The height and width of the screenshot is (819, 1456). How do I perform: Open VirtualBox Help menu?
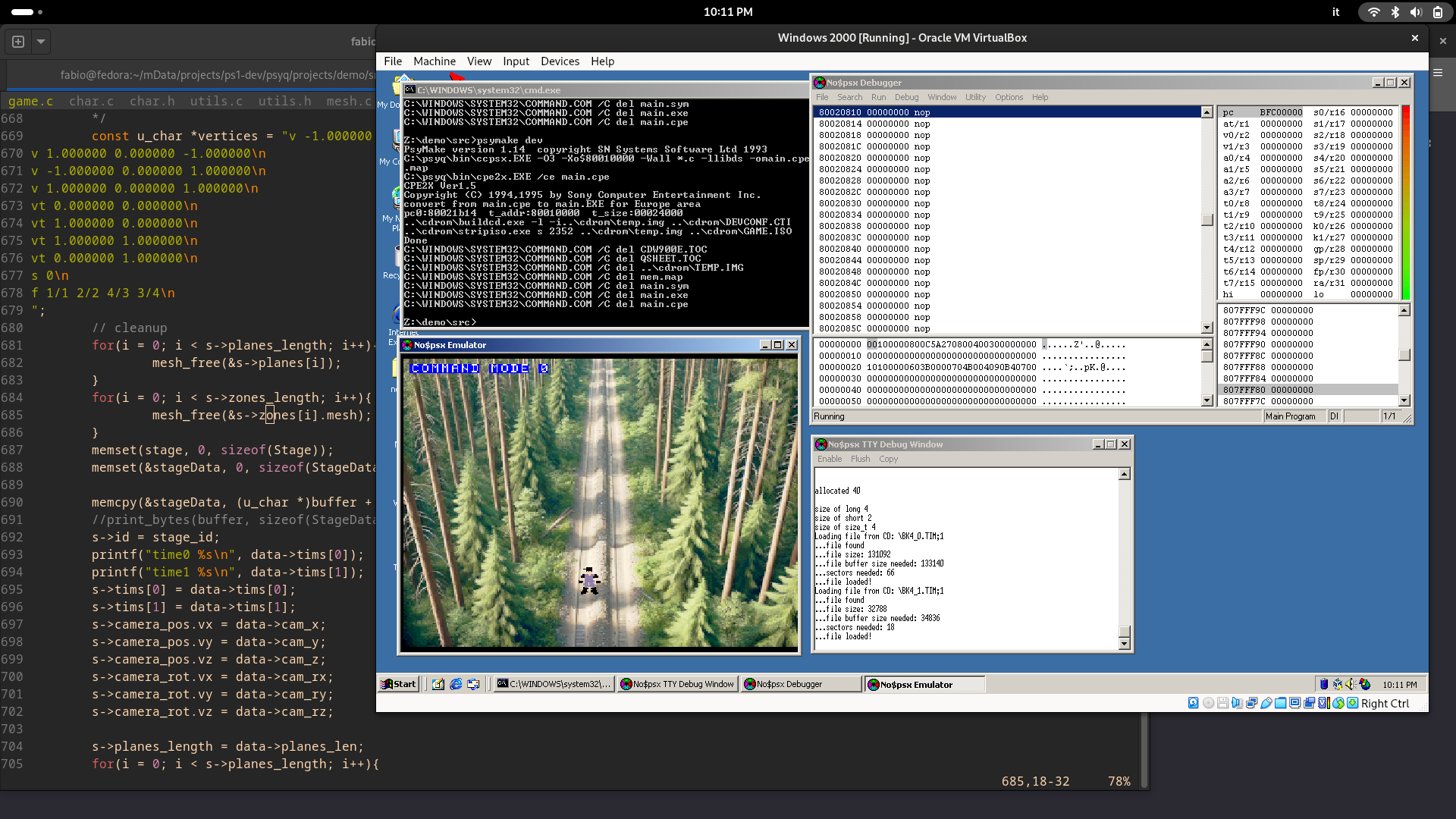coord(603,61)
